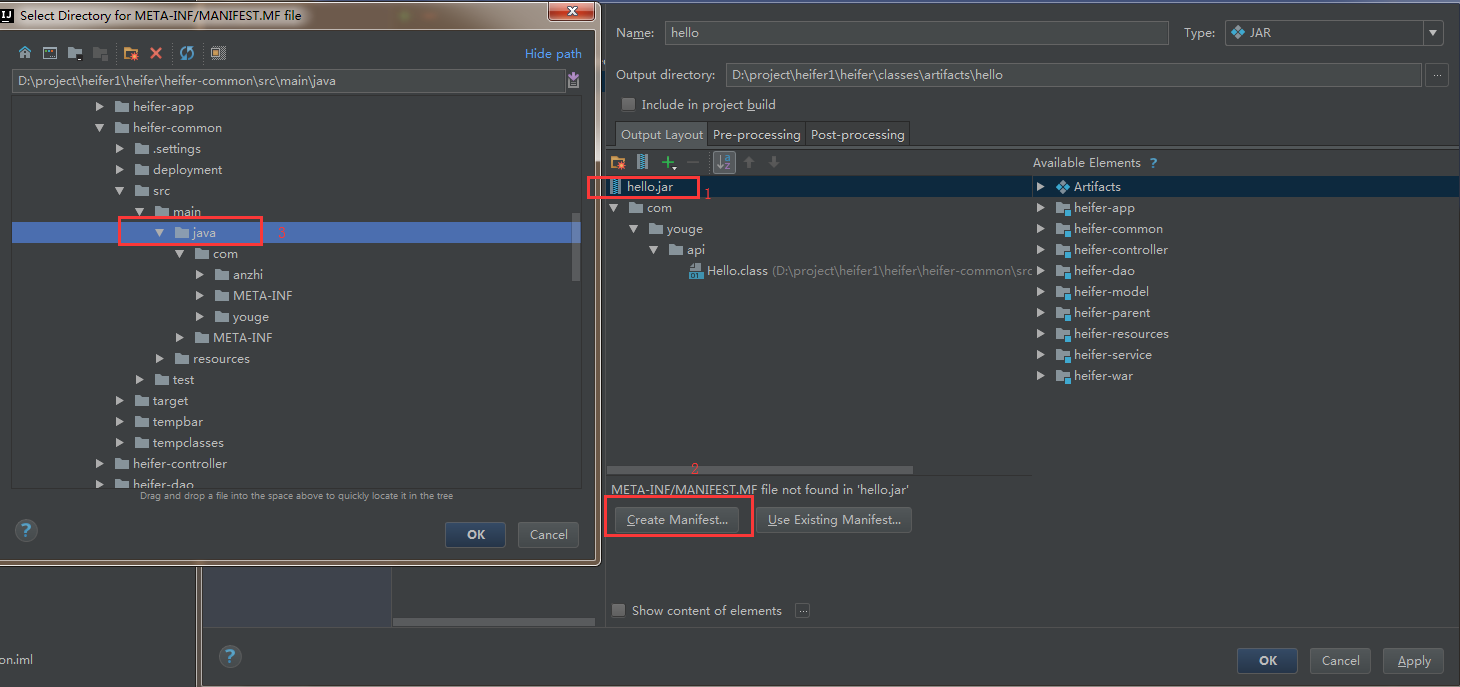Viewport: 1460px width, 687px height.
Task: Click the help icon in Project Structure window
Action: (230, 656)
